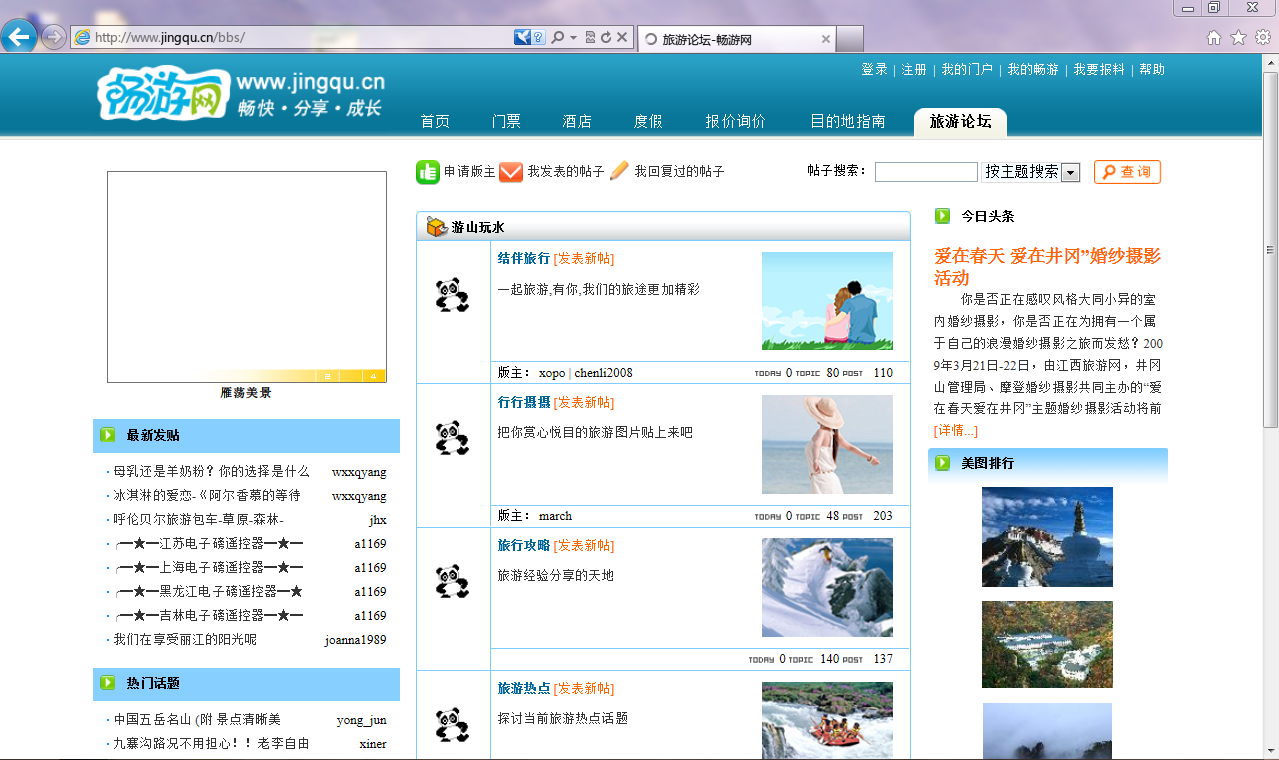Click the panda icon beside 旅行攻略
This screenshot has height=760, width=1279.
click(453, 581)
